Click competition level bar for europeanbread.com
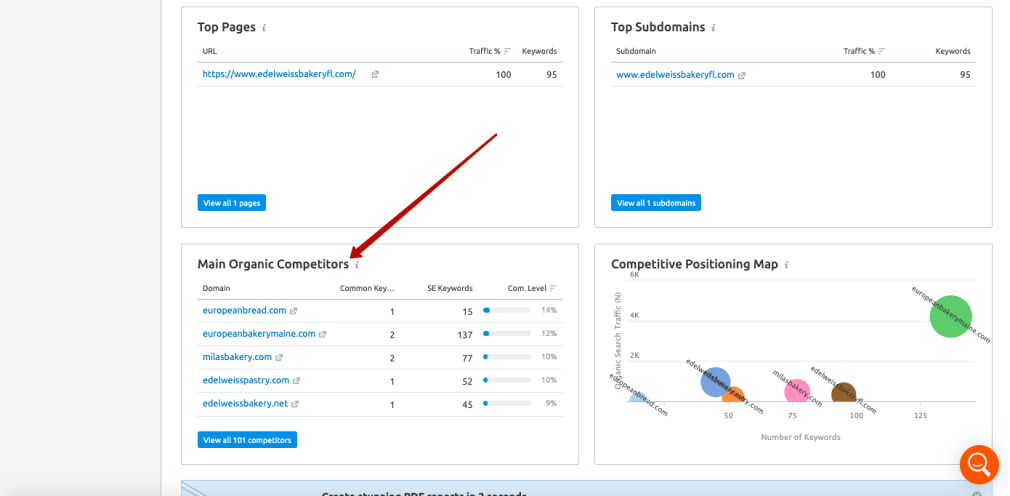 pyautogui.click(x=507, y=311)
